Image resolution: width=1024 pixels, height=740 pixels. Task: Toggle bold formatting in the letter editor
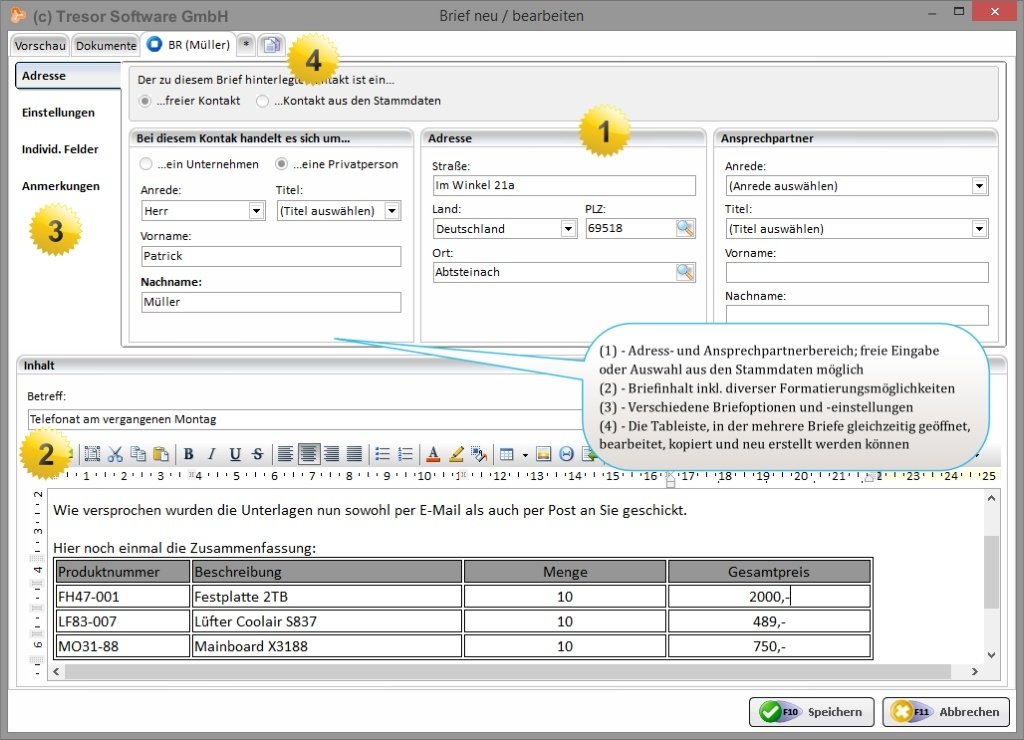click(188, 454)
